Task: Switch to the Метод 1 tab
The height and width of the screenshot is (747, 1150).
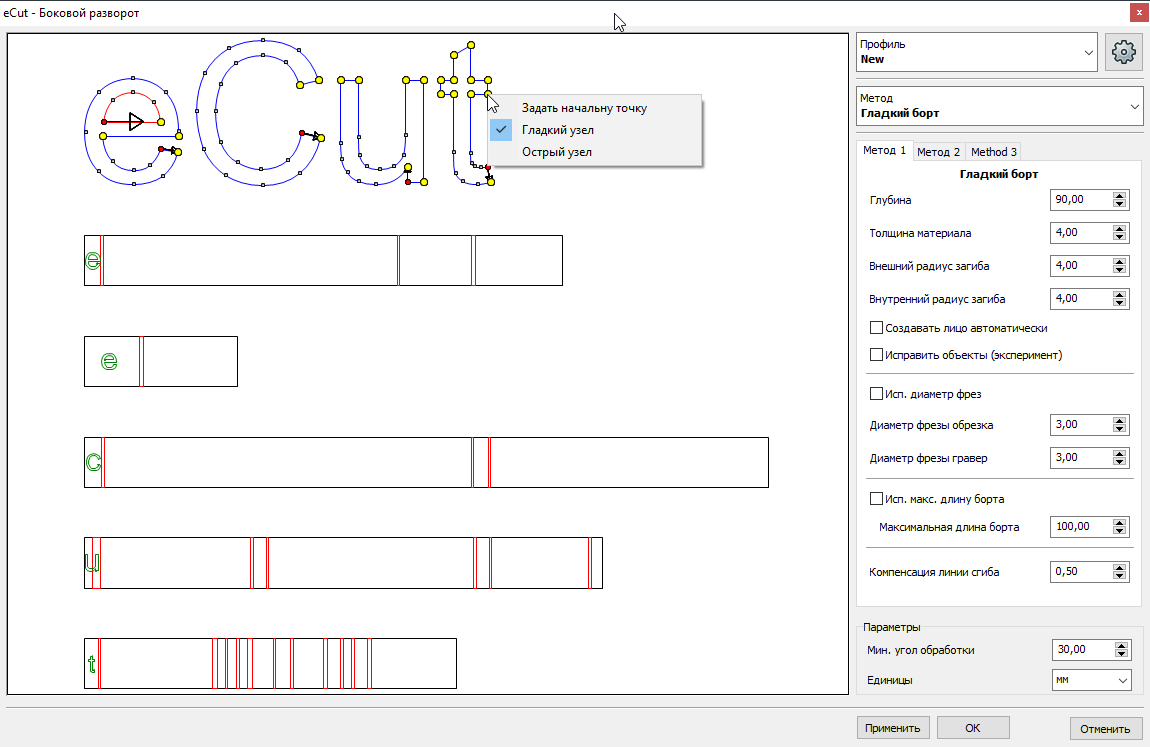Action: click(x=884, y=150)
